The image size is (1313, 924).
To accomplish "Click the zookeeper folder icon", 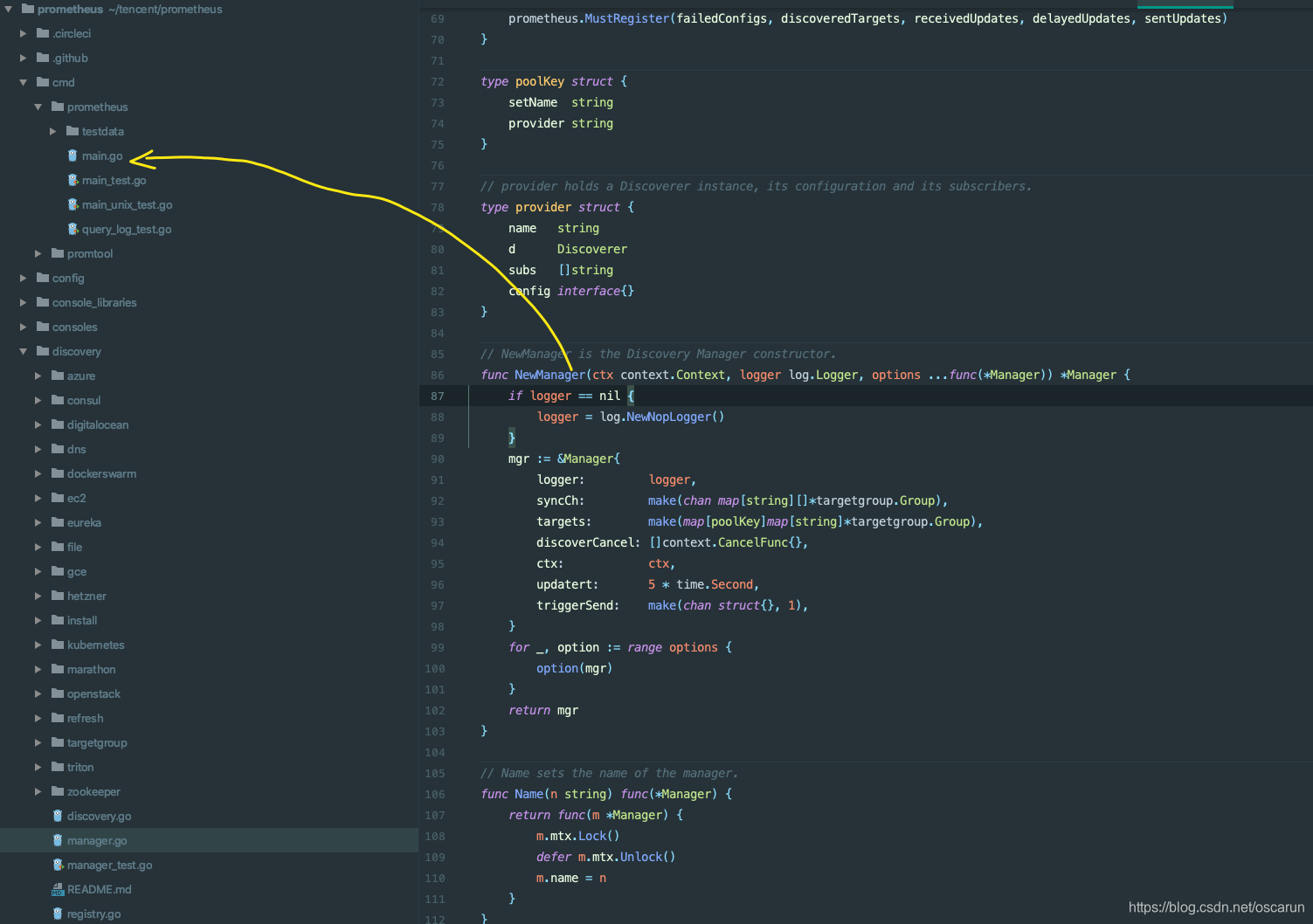I will tap(58, 791).
